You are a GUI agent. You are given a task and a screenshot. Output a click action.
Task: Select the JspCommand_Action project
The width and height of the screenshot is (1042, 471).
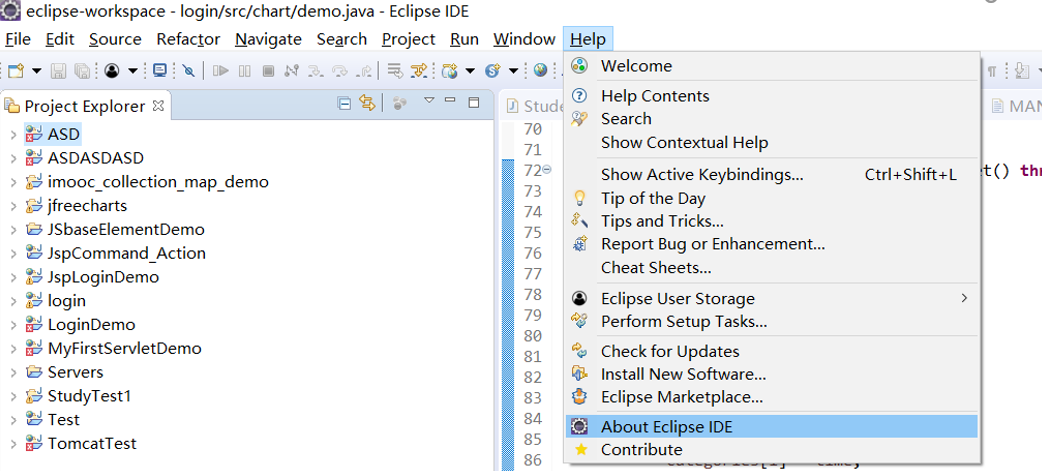[x=126, y=254]
